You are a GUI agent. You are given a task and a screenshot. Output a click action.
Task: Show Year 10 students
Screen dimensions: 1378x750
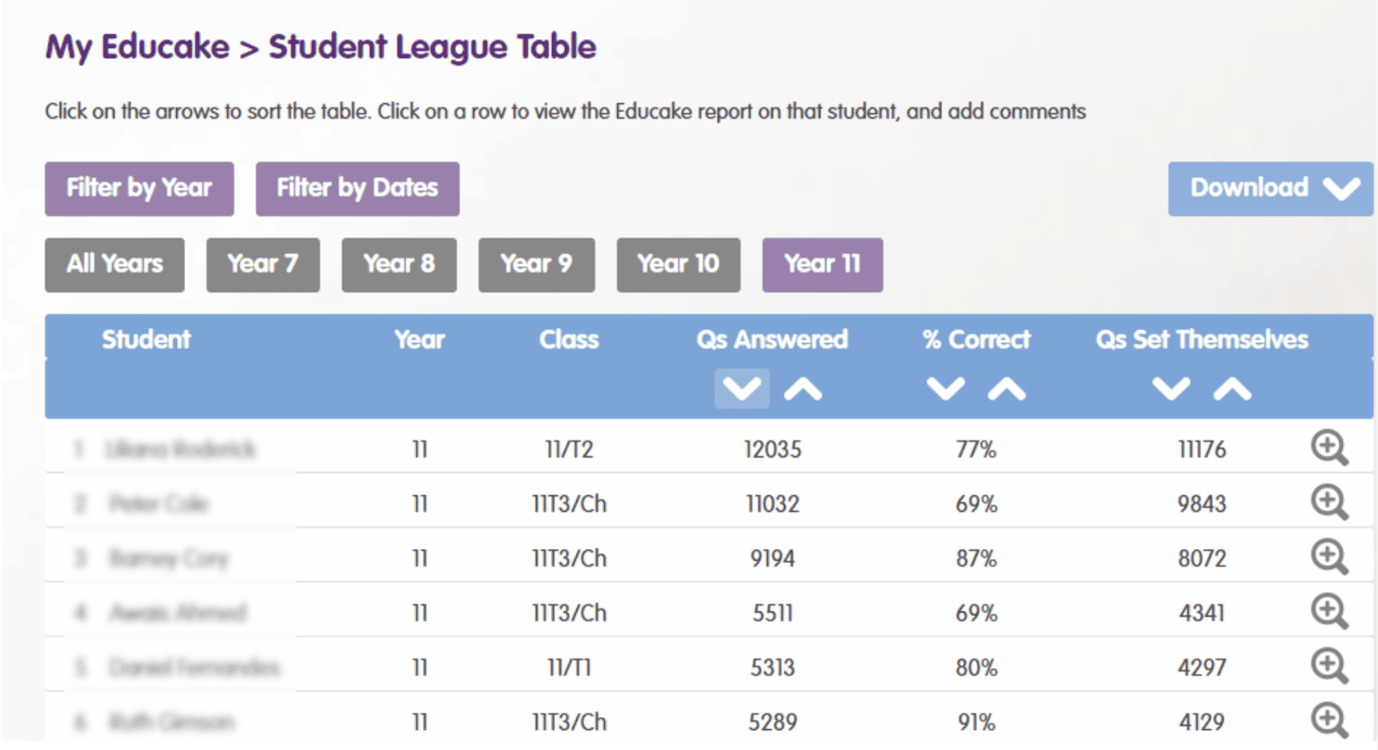tap(678, 265)
